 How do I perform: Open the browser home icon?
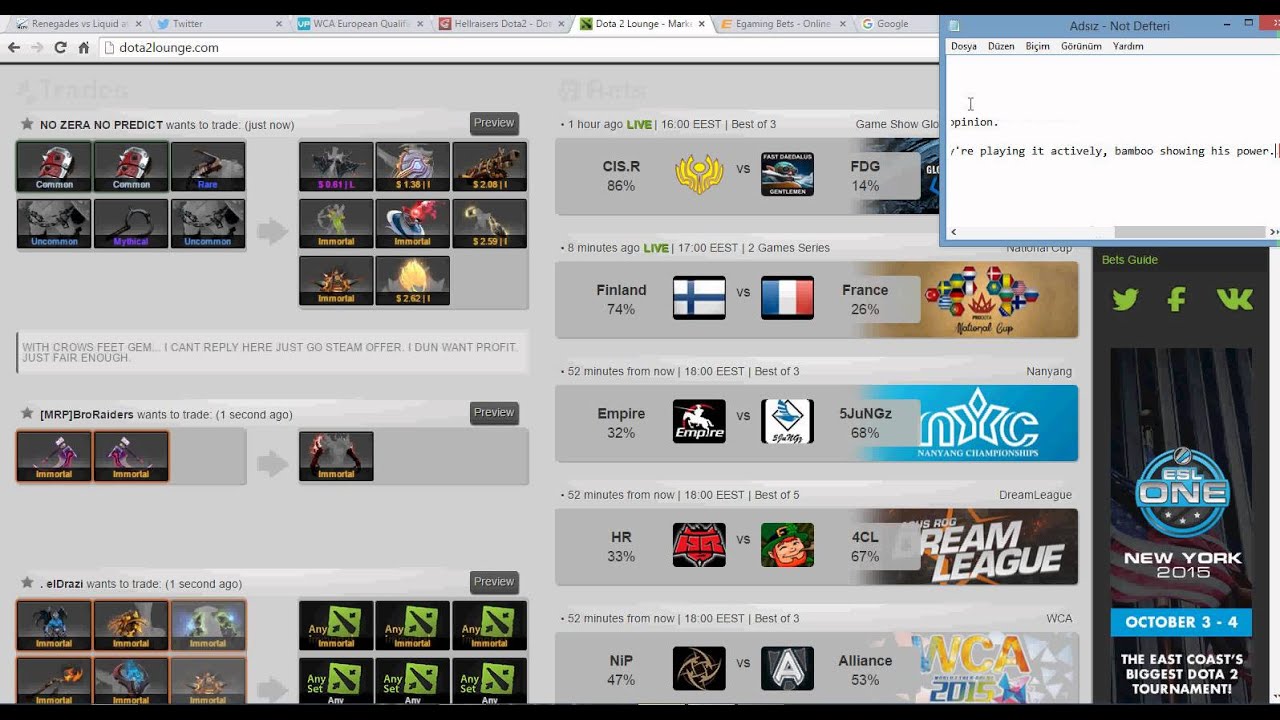(84, 47)
